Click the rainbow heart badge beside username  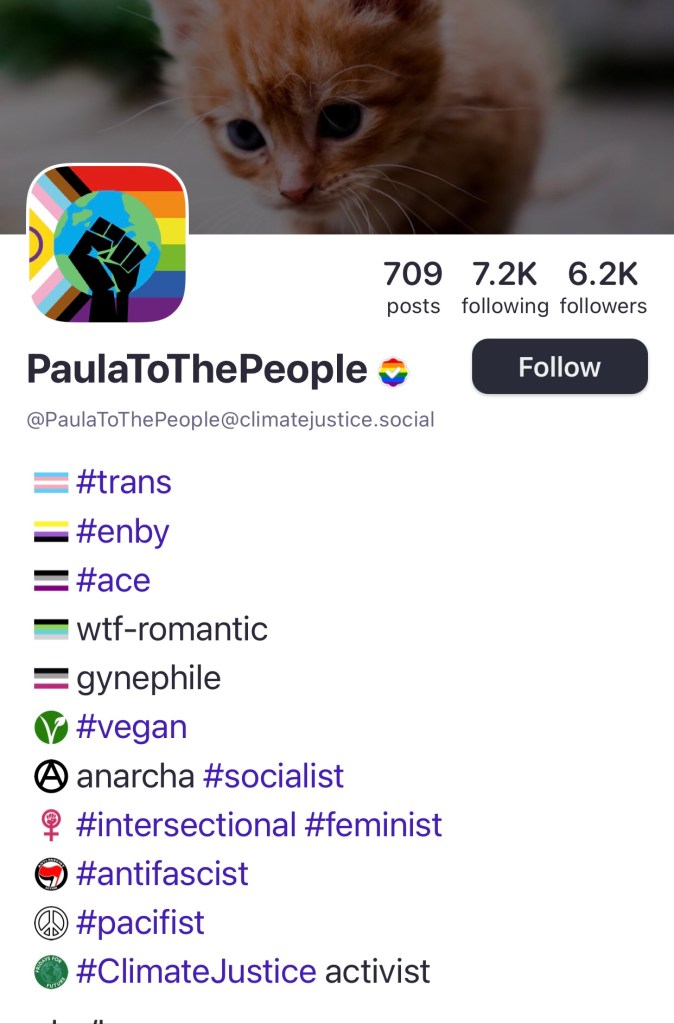(x=393, y=372)
